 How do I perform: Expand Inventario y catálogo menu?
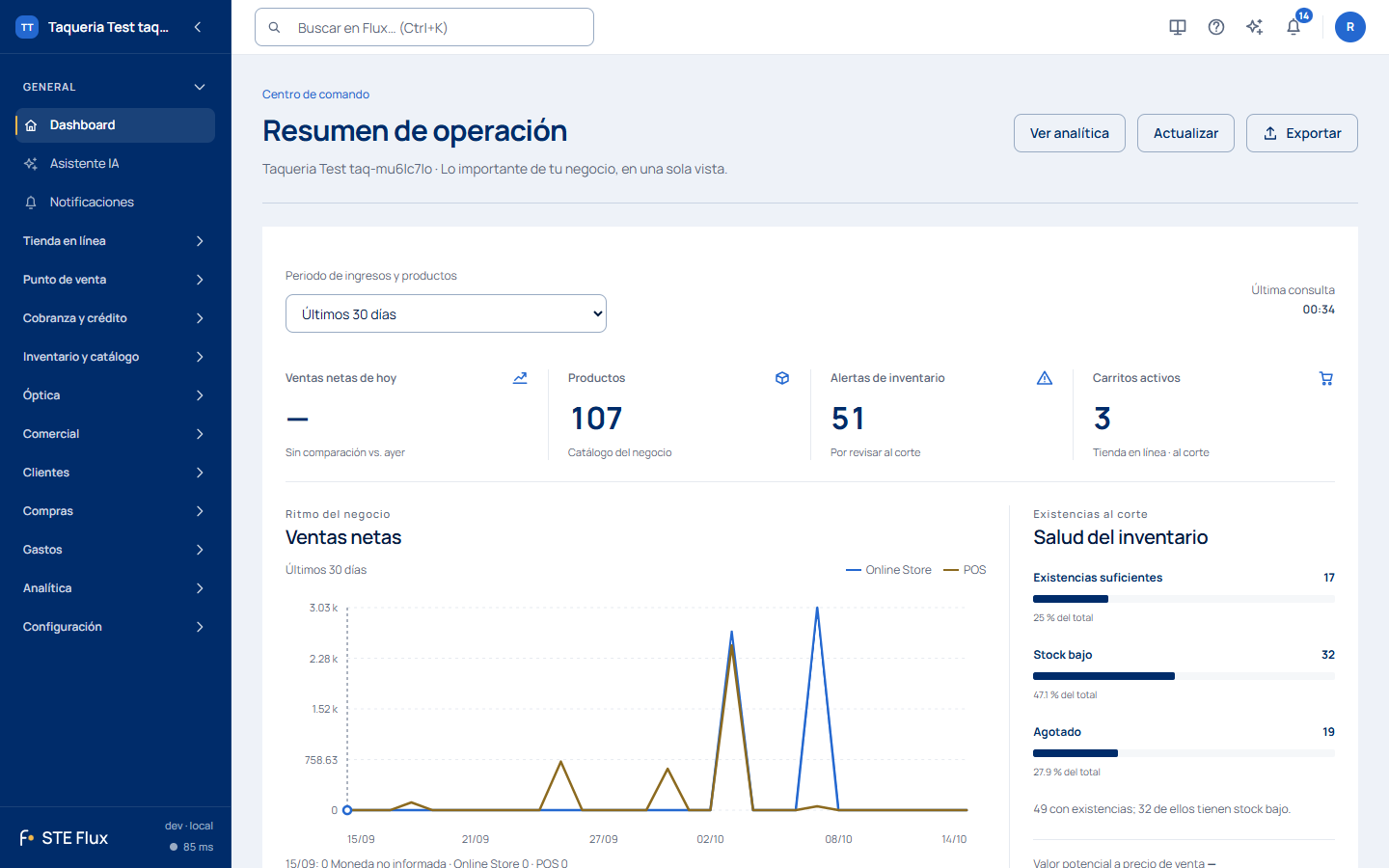tap(115, 357)
